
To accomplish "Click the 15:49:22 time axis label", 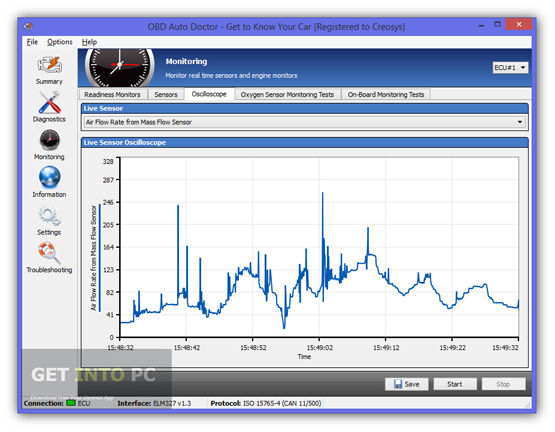I will (x=452, y=348).
